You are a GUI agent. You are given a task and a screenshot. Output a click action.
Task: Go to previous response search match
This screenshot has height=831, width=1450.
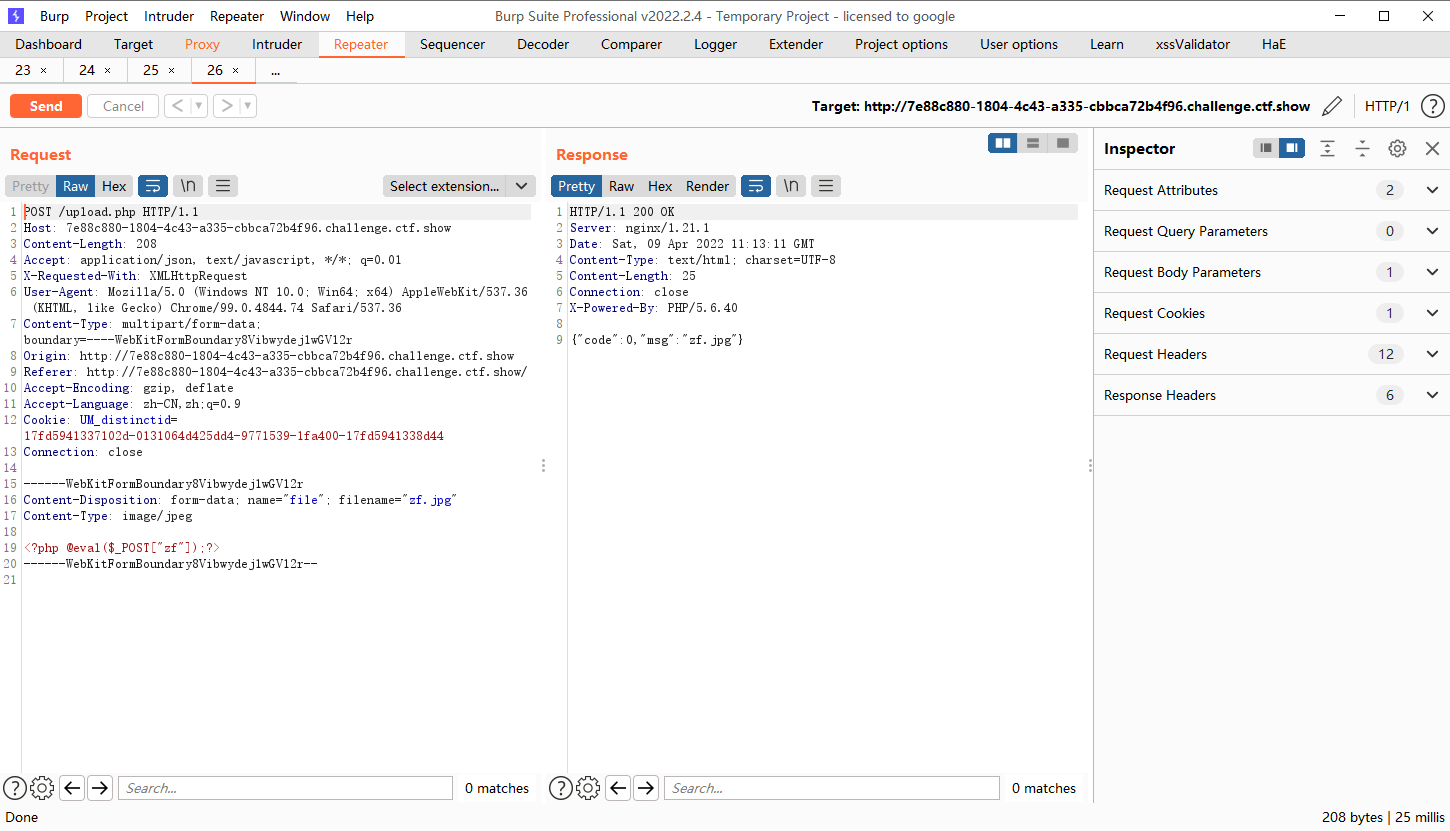click(x=618, y=788)
